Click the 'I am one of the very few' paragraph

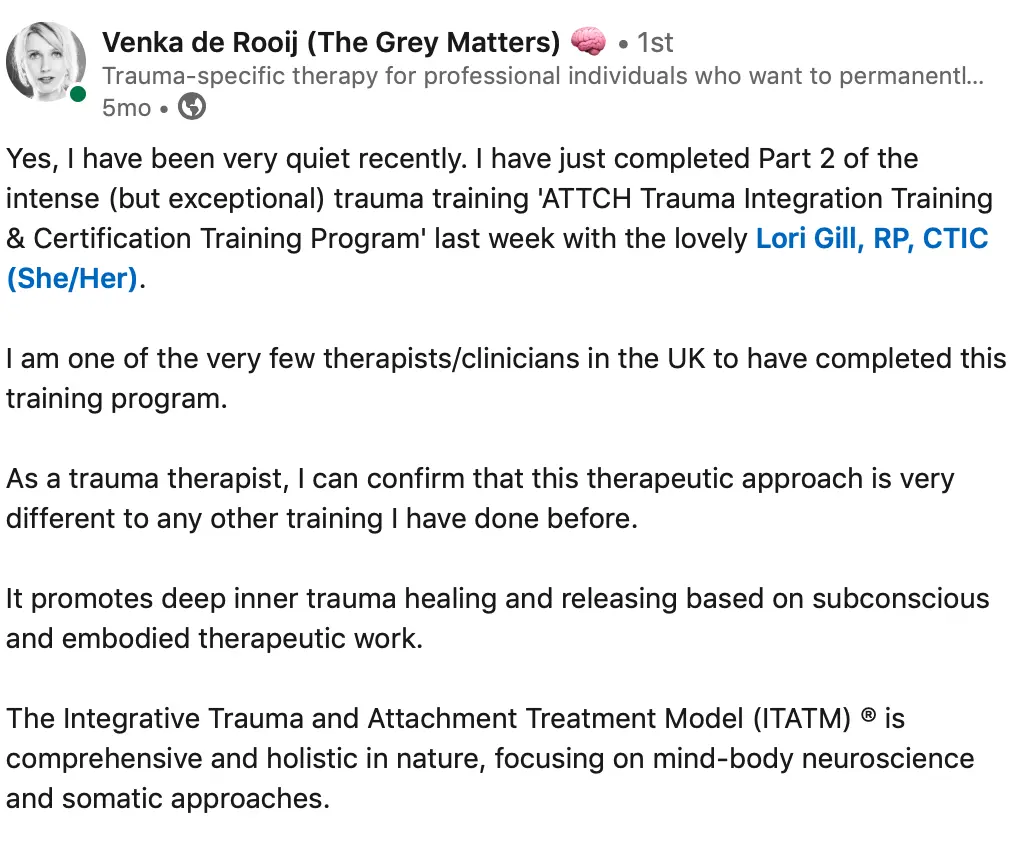click(x=400, y=359)
